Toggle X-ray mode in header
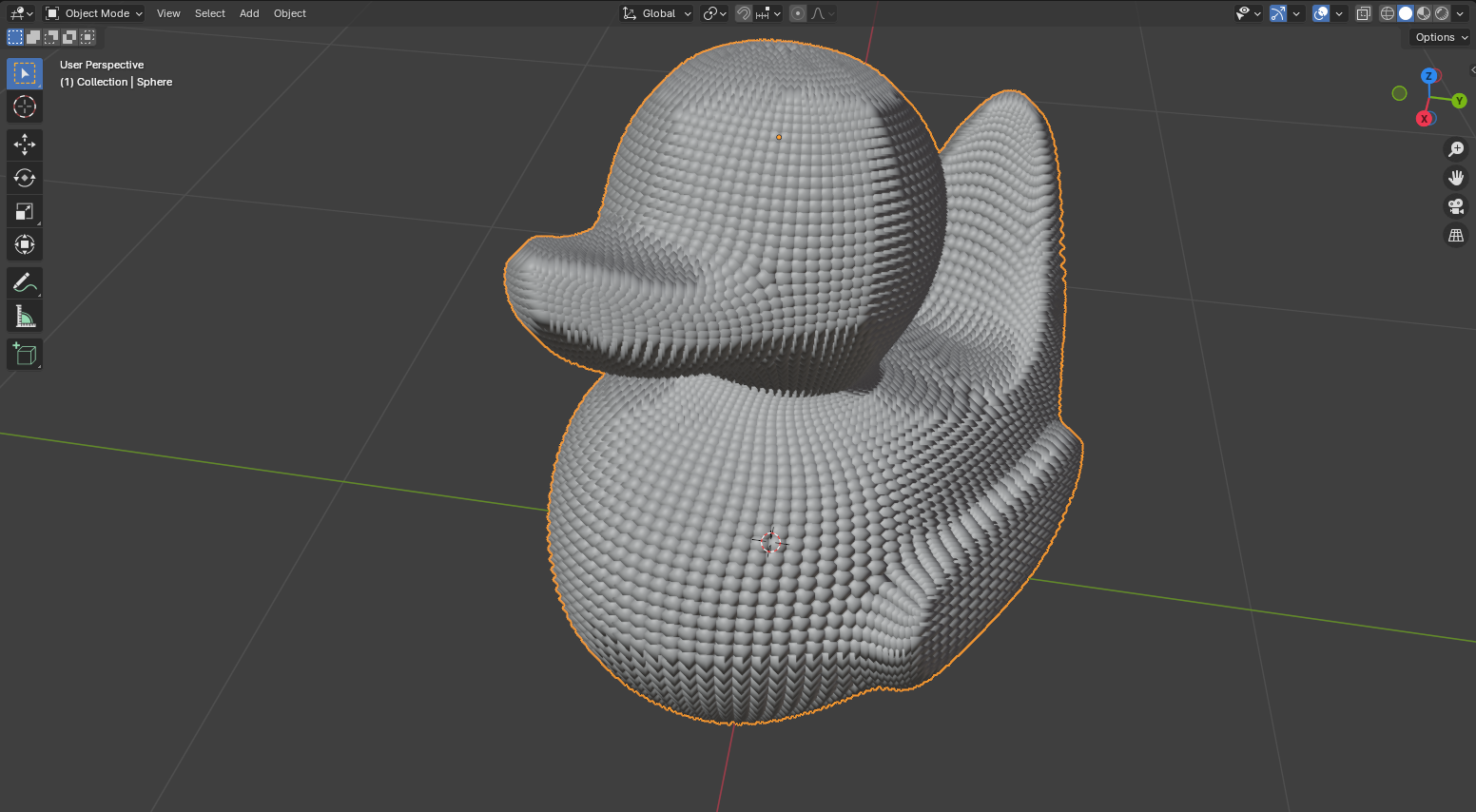 (1363, 13)
